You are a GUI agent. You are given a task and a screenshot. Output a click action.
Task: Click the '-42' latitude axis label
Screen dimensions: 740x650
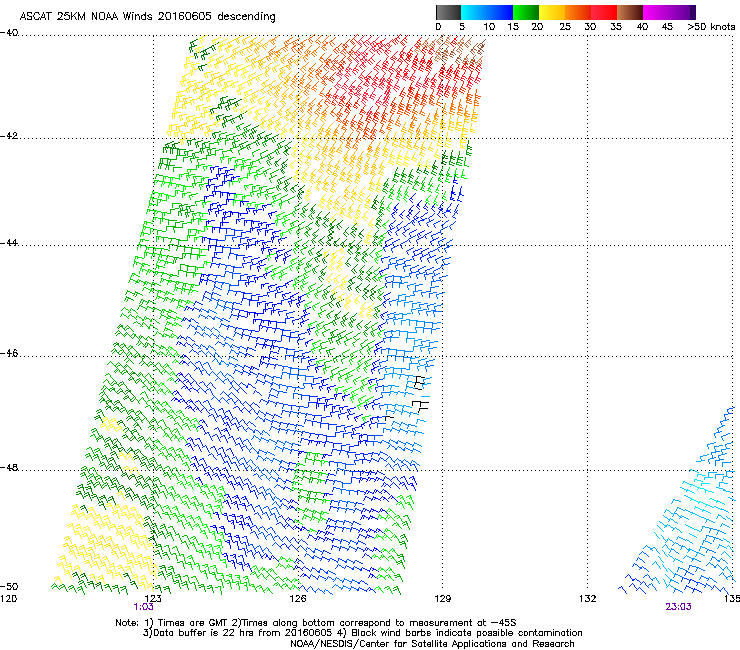pyautogui.click(x=9, y=136)
